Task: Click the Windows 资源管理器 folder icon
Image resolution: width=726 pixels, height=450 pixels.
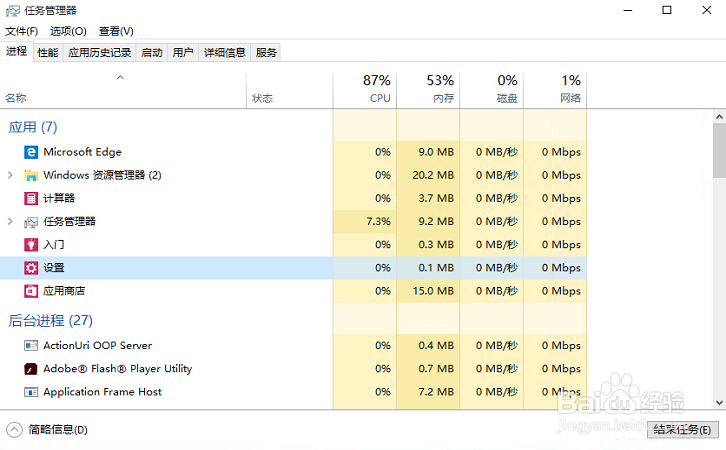Action: click(x=31, y=175)
